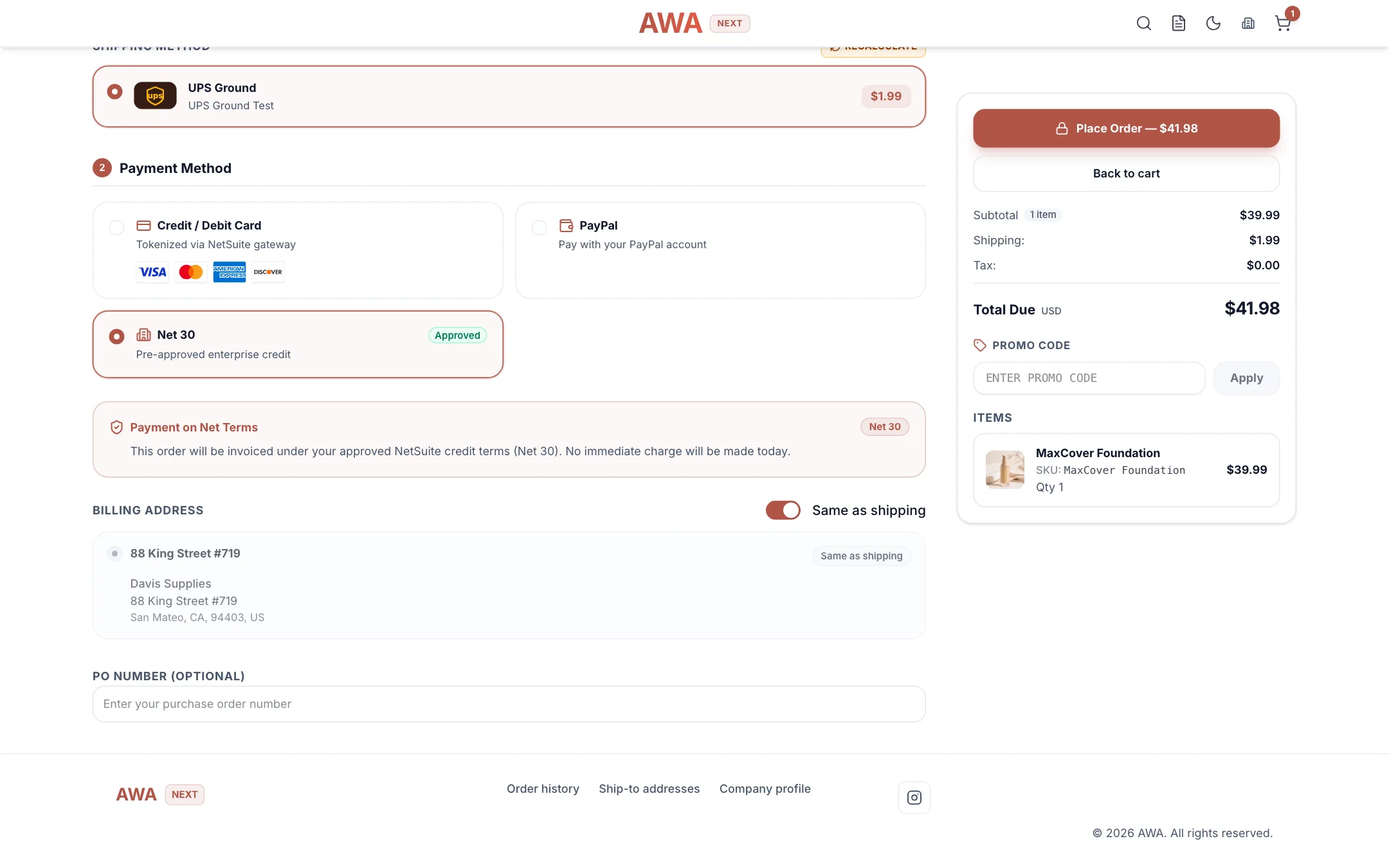The image size is (1389, 868).
Task: Select Net 30 payment radio
Action: point(116,337)
